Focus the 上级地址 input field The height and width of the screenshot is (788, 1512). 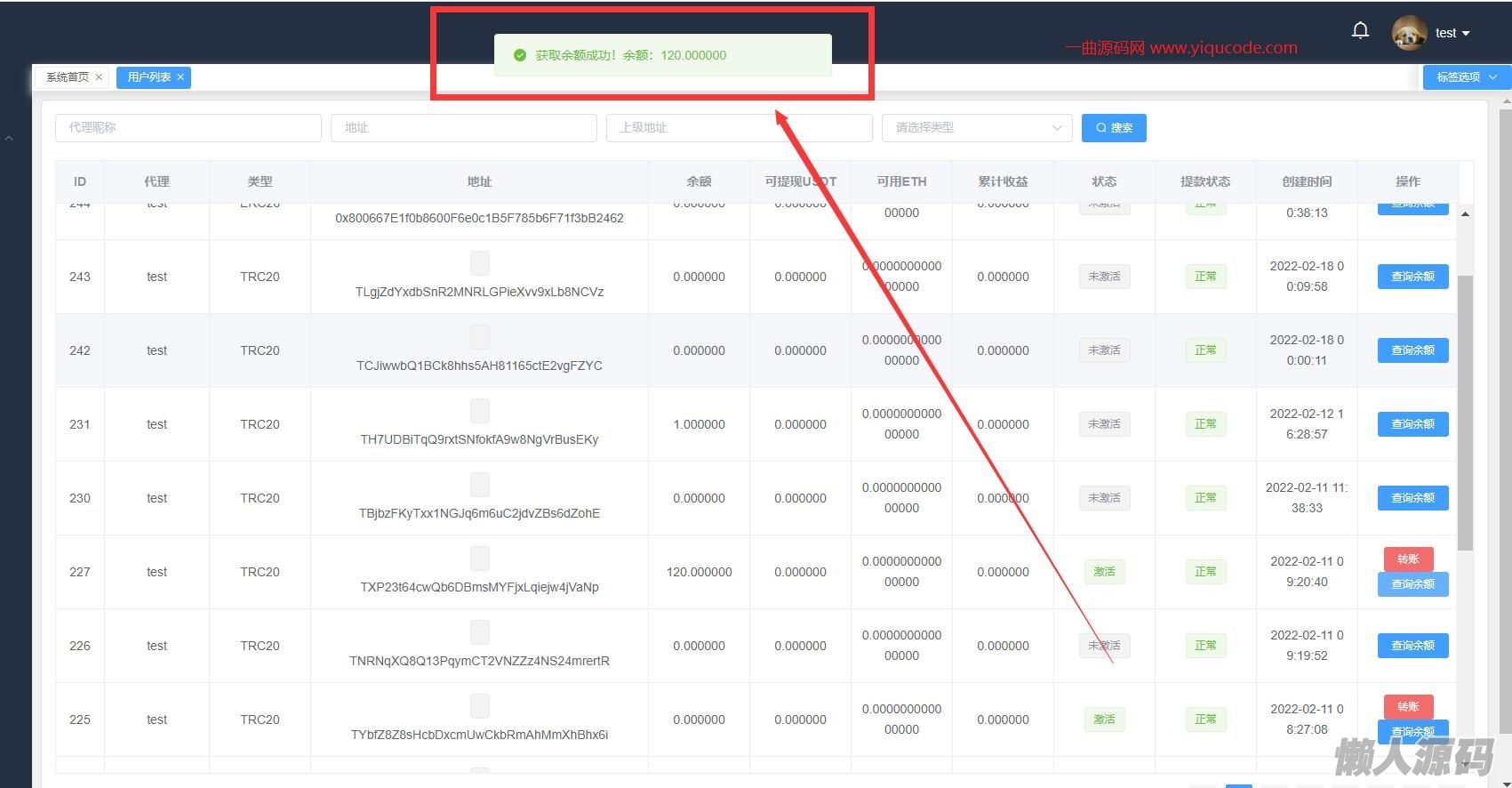[x=738, y=128]
